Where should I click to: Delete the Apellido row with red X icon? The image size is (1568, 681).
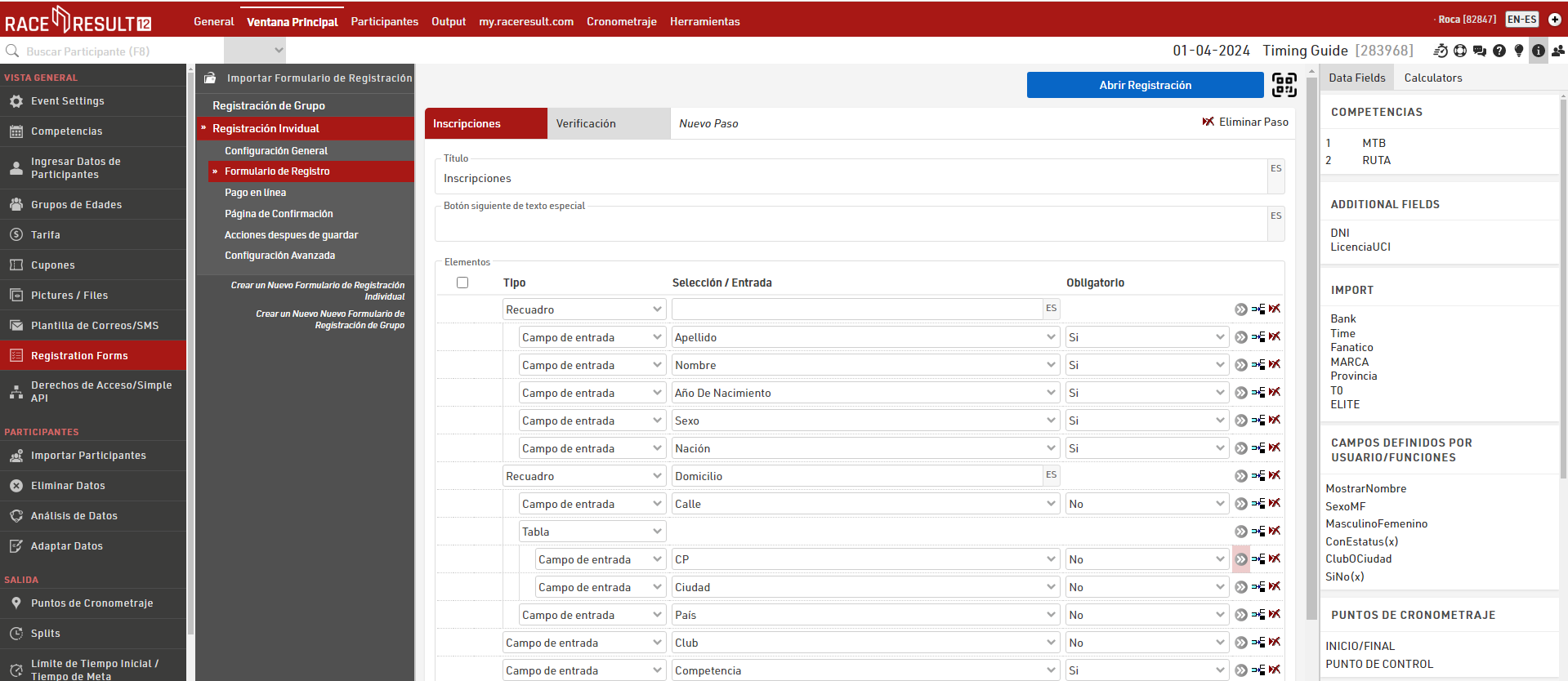1275,336
